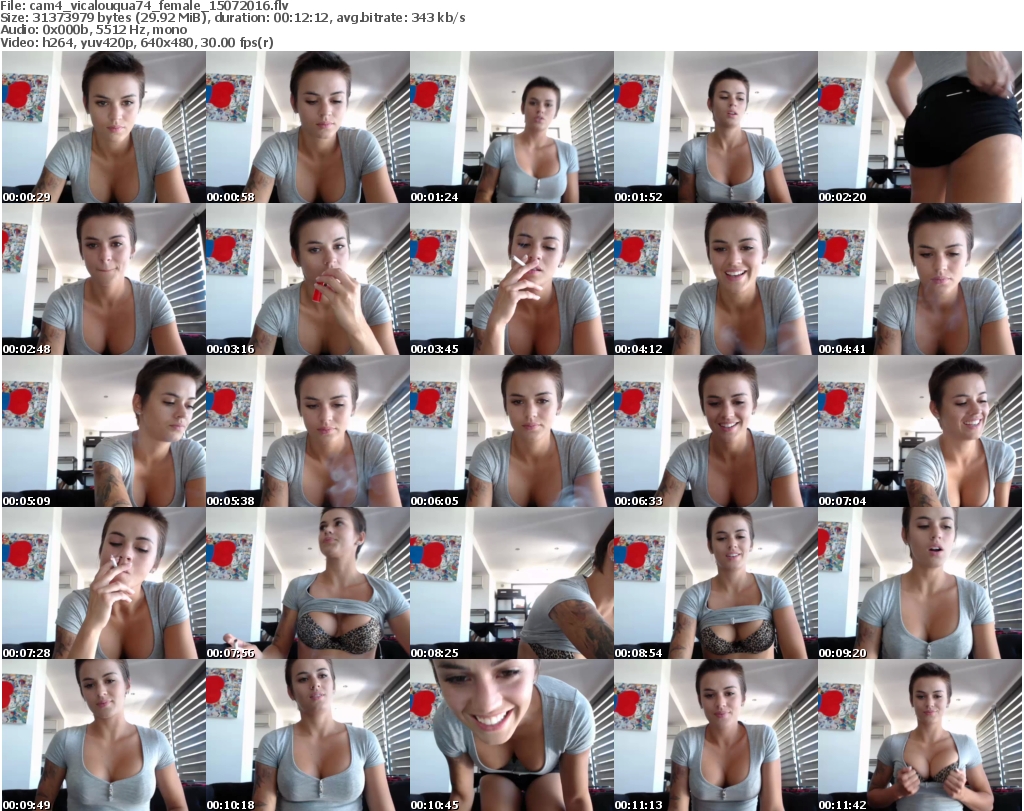This screenshot has width=1024, height=811.
Task: Select the thumbnail stamped 00:07:04
Action: coord(920,432)
